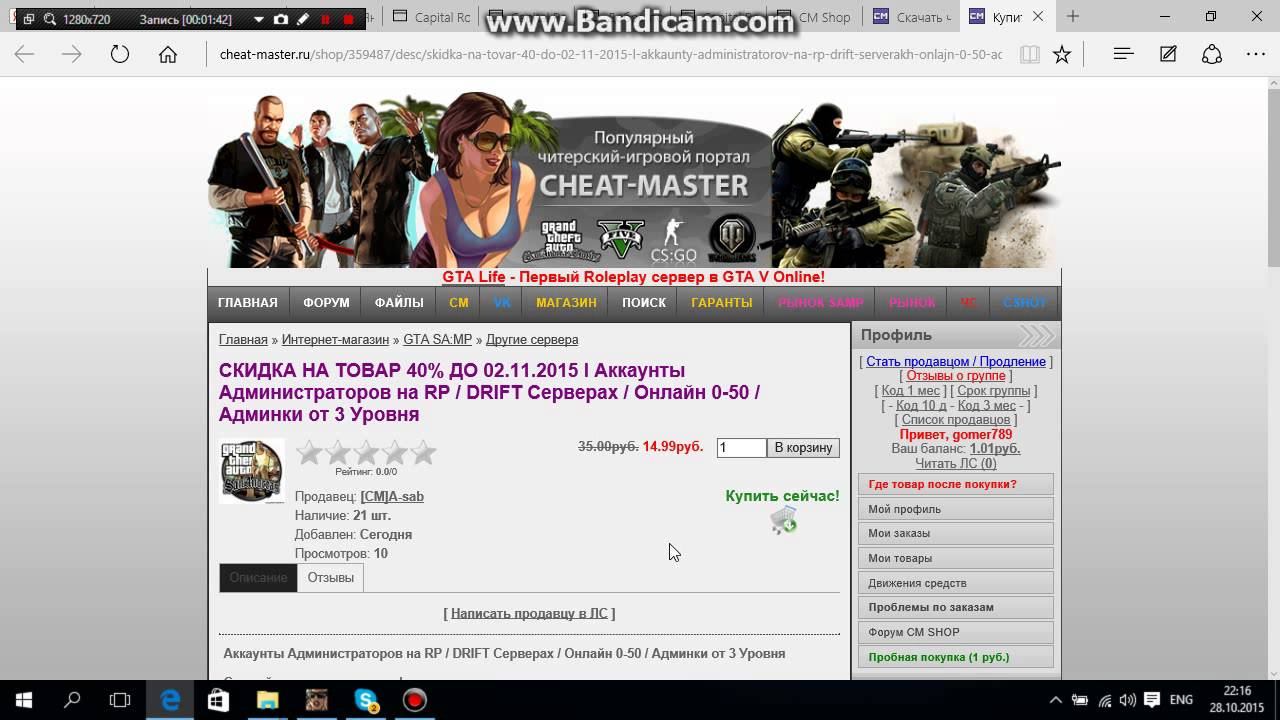Screen dimensions: 1280x720
Task: Open the МАГАЗИН navigation item
Action: pyautogui.click(x=566, y=303)
